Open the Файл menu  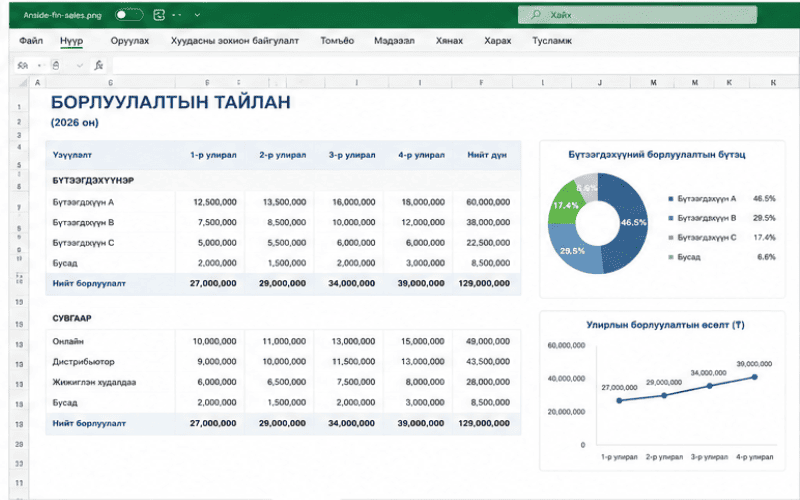click(x=31, y=40)
